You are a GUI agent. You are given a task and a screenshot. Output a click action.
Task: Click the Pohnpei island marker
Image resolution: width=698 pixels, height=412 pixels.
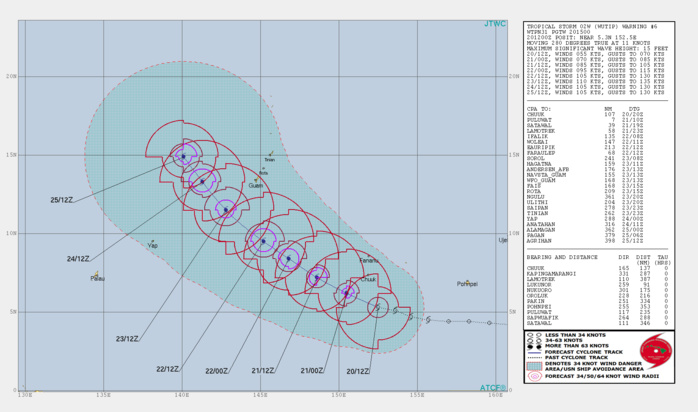click(466, 282)
